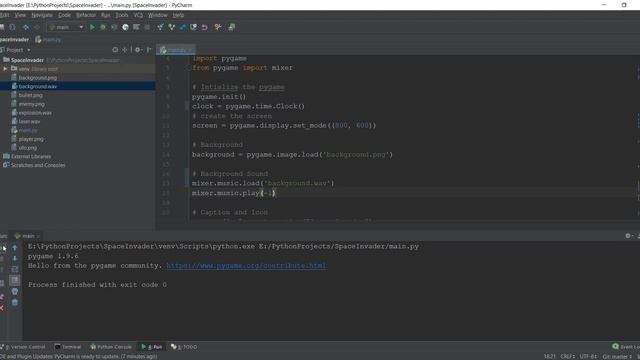Open the Tools menu
640x360 pixels.
tap(122, 15)
